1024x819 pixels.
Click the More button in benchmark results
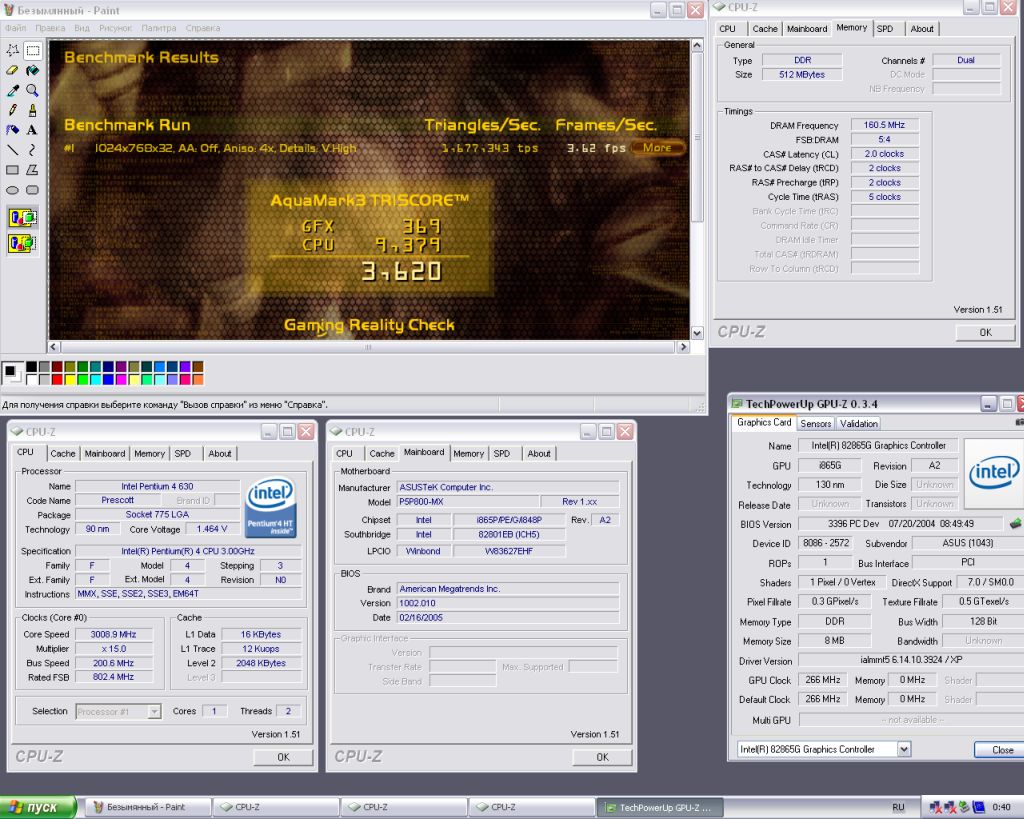click(657, 148)
